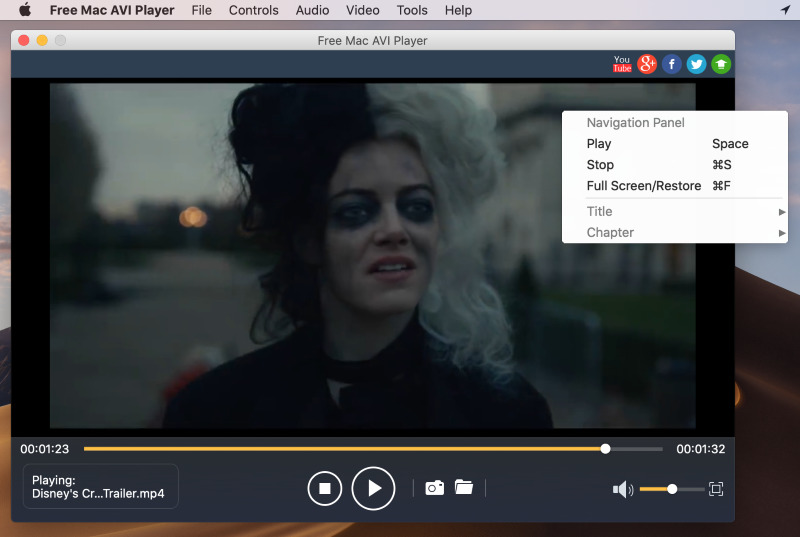Screen dimensions: 800x537
Task: Minimize the player with the yellow button
Action: pyautogui.click(x=42, y=40)
